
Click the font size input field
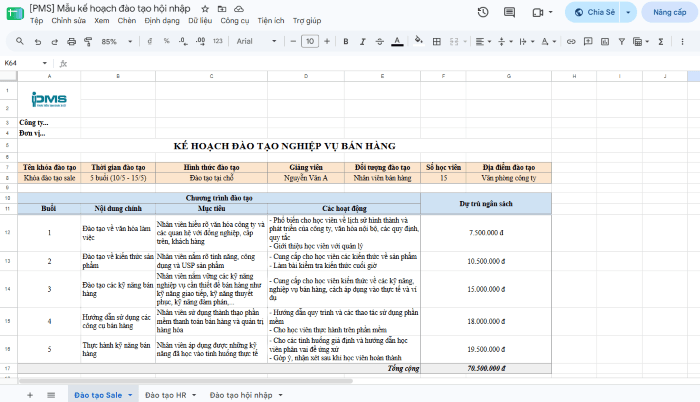click(x=310, y=42)
